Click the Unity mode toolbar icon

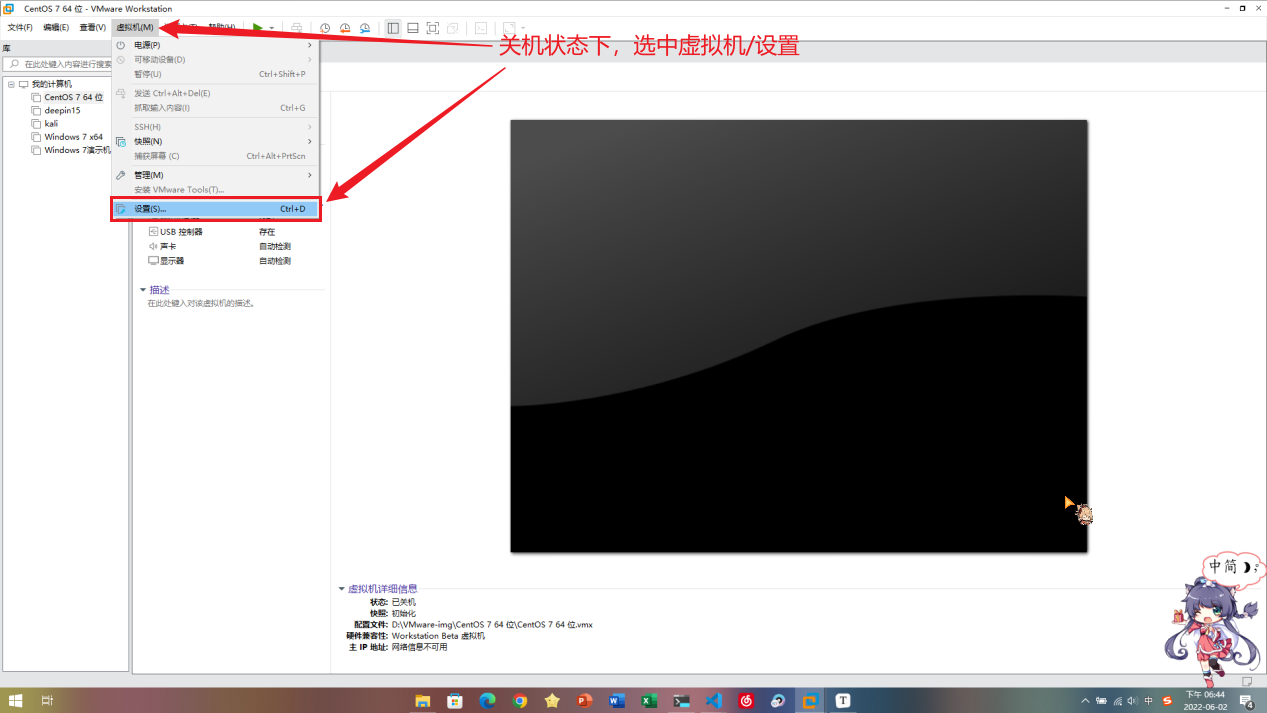pos(453,28)
